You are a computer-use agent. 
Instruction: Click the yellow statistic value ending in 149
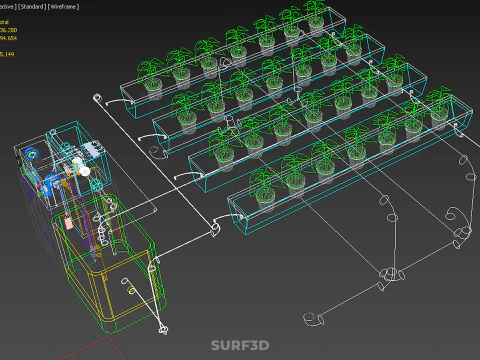[7, 54]
